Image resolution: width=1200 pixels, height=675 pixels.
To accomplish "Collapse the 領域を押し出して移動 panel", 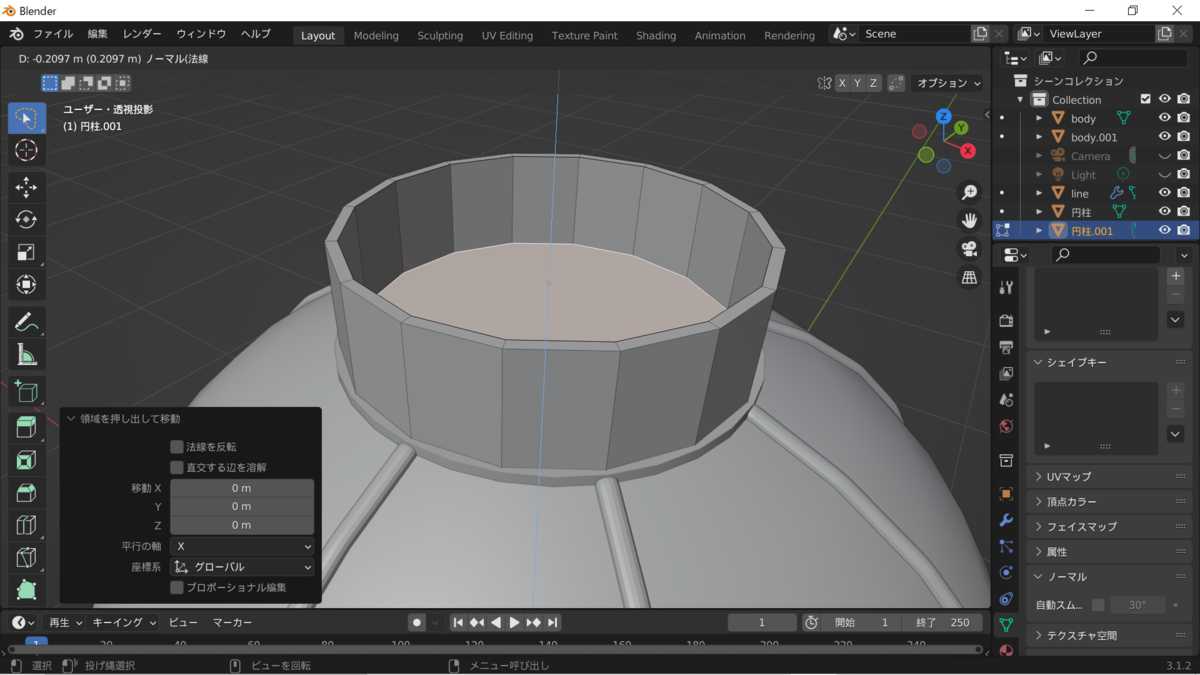I will coord(71,419).
